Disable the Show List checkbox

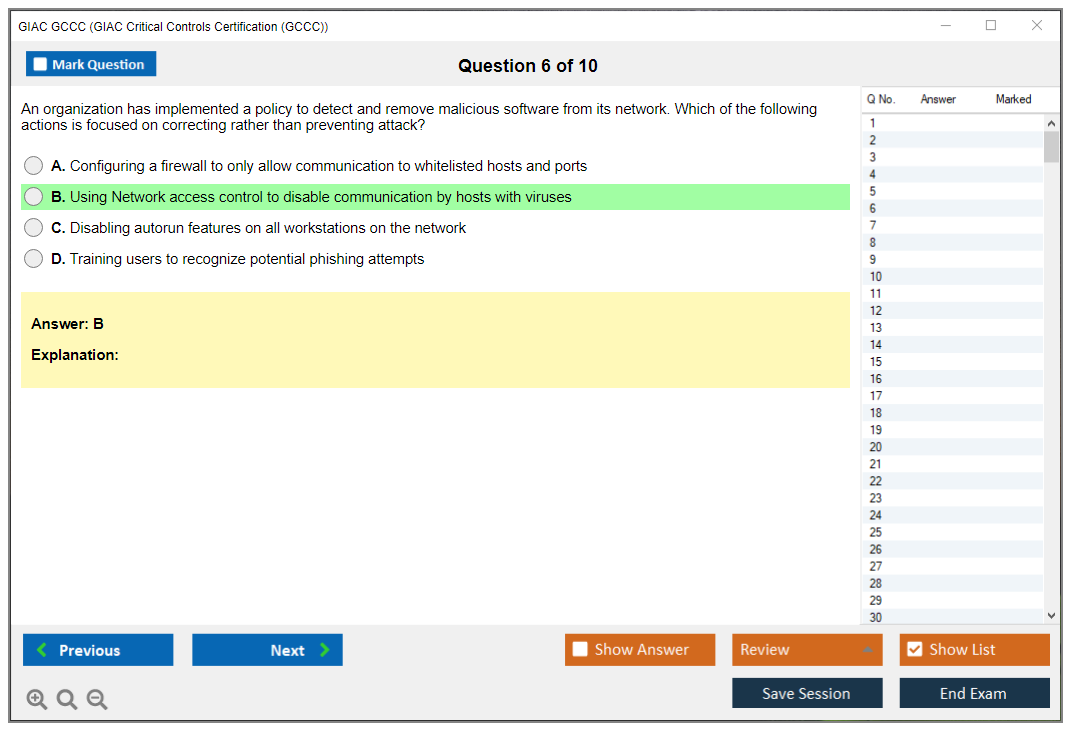click(x=914, y=649)
